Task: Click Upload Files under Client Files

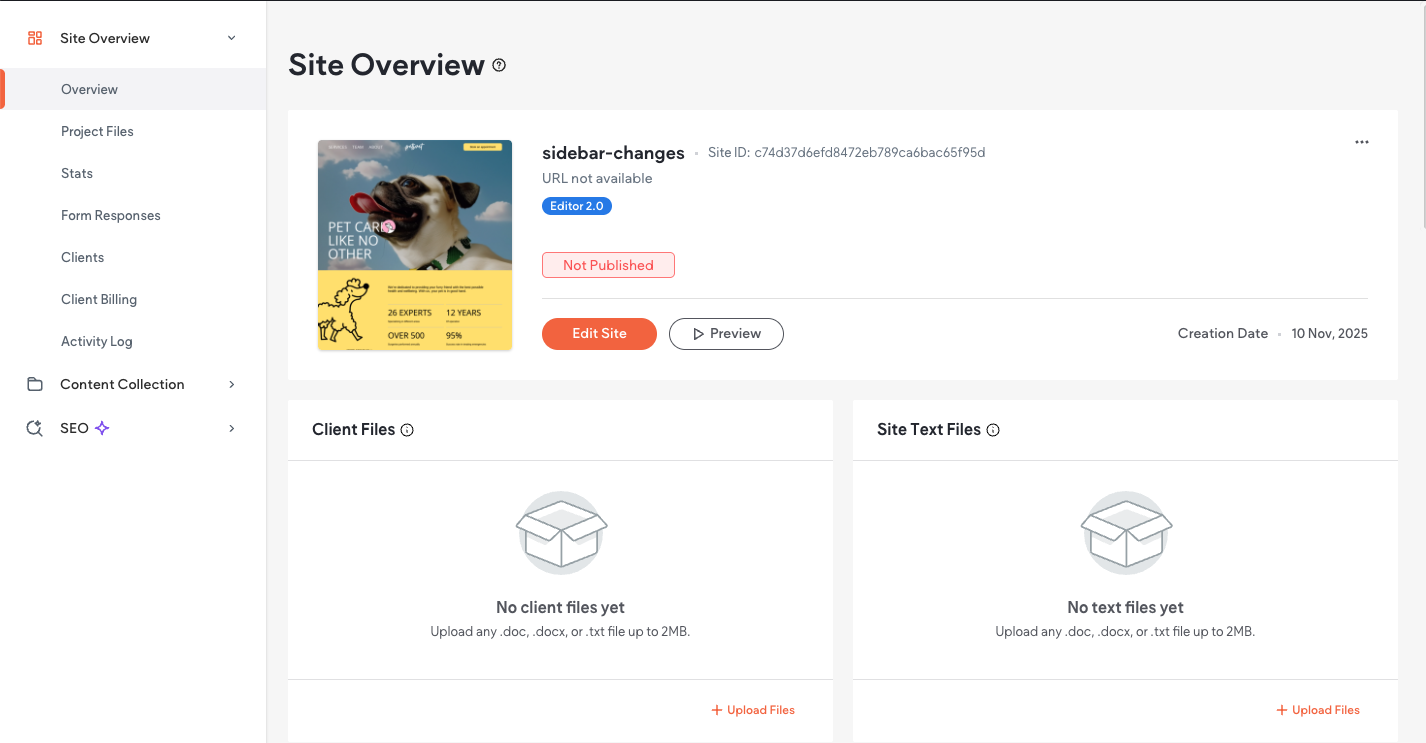Action: [753, 710]
